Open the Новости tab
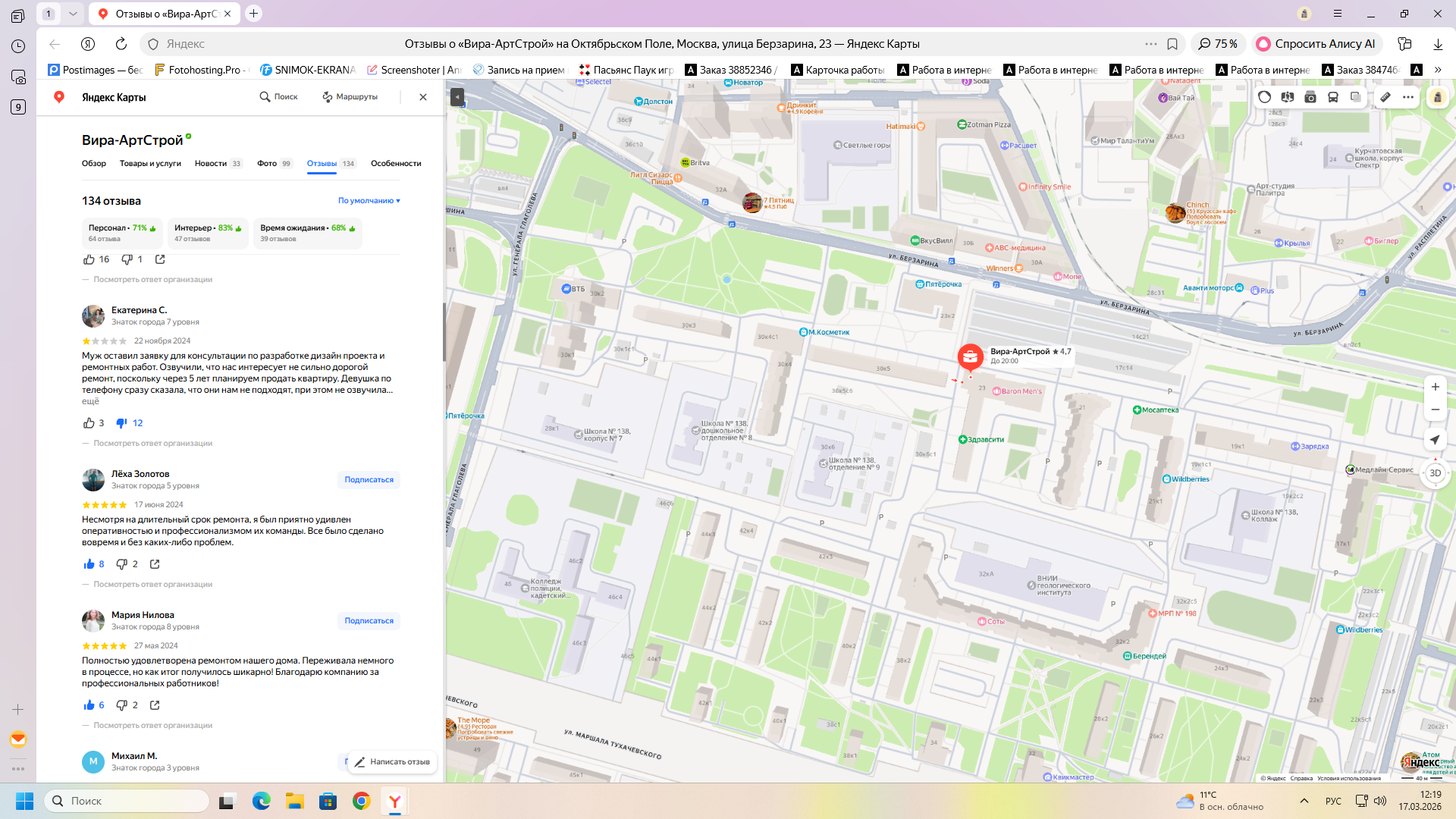The width and height of the screenshot is (1456, 819). coord(211,164)
